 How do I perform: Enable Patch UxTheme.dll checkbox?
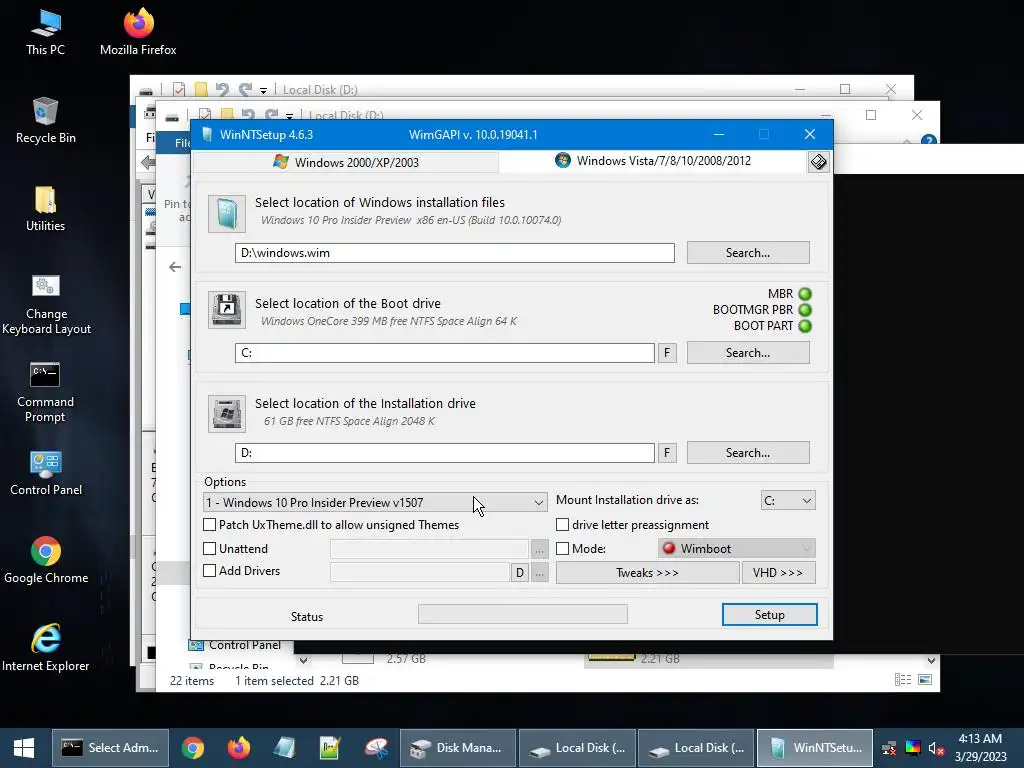click(x=210, y=524)
